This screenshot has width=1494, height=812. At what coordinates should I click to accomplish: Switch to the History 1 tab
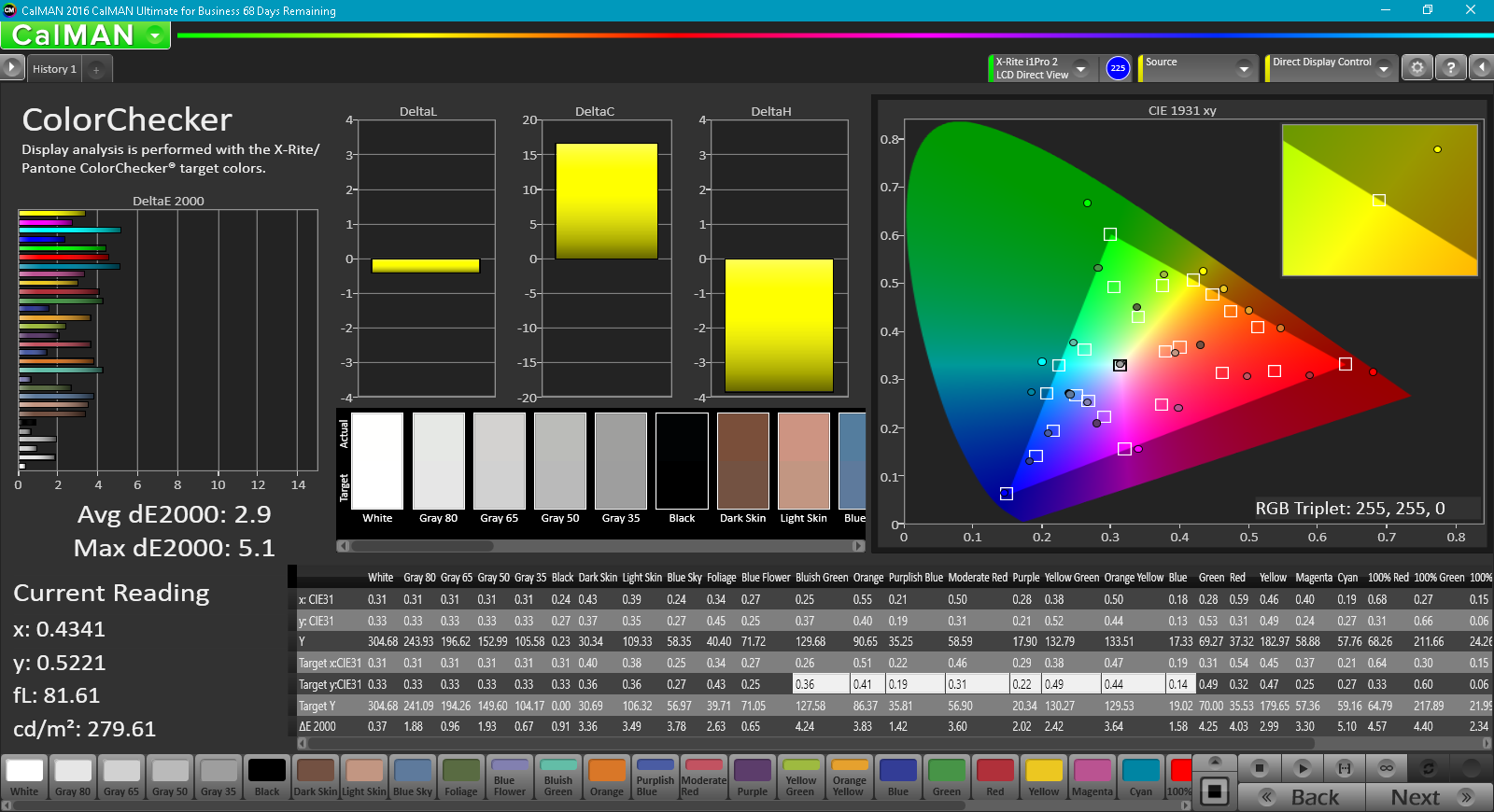coord(54,69)
